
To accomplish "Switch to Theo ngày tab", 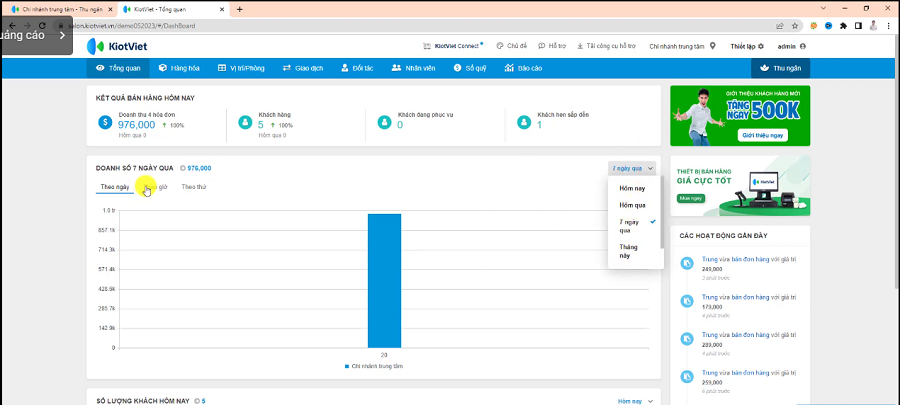I will [x=115, y=187].
